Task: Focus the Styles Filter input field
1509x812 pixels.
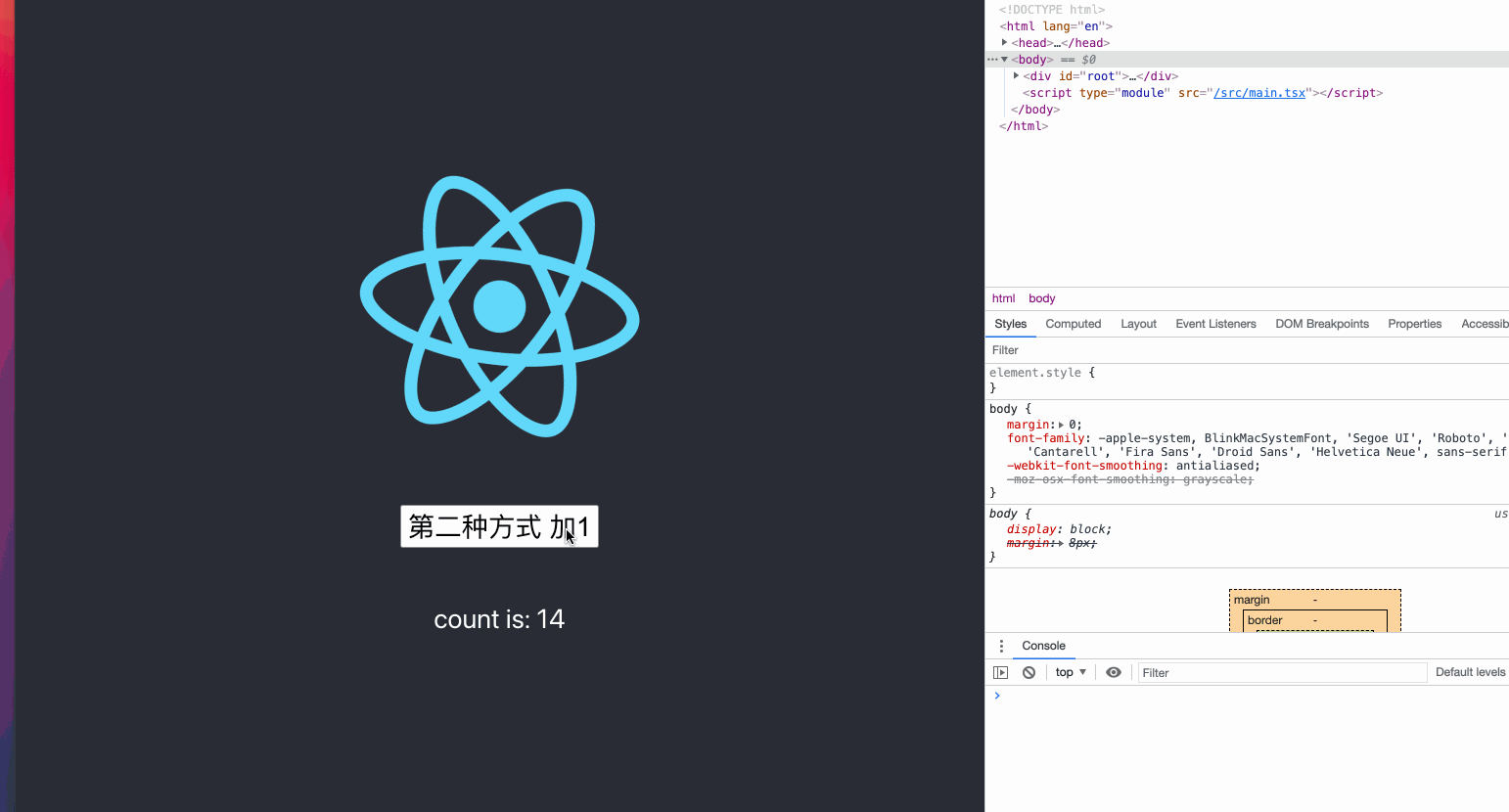Action: [1247, 350]
